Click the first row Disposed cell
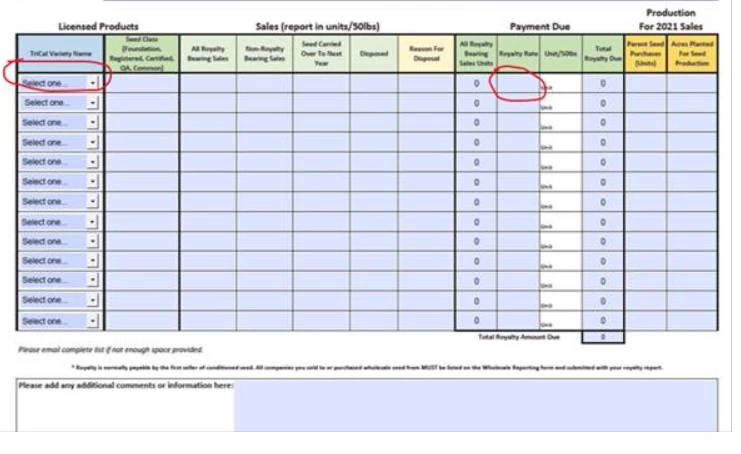 coord(374,83)
